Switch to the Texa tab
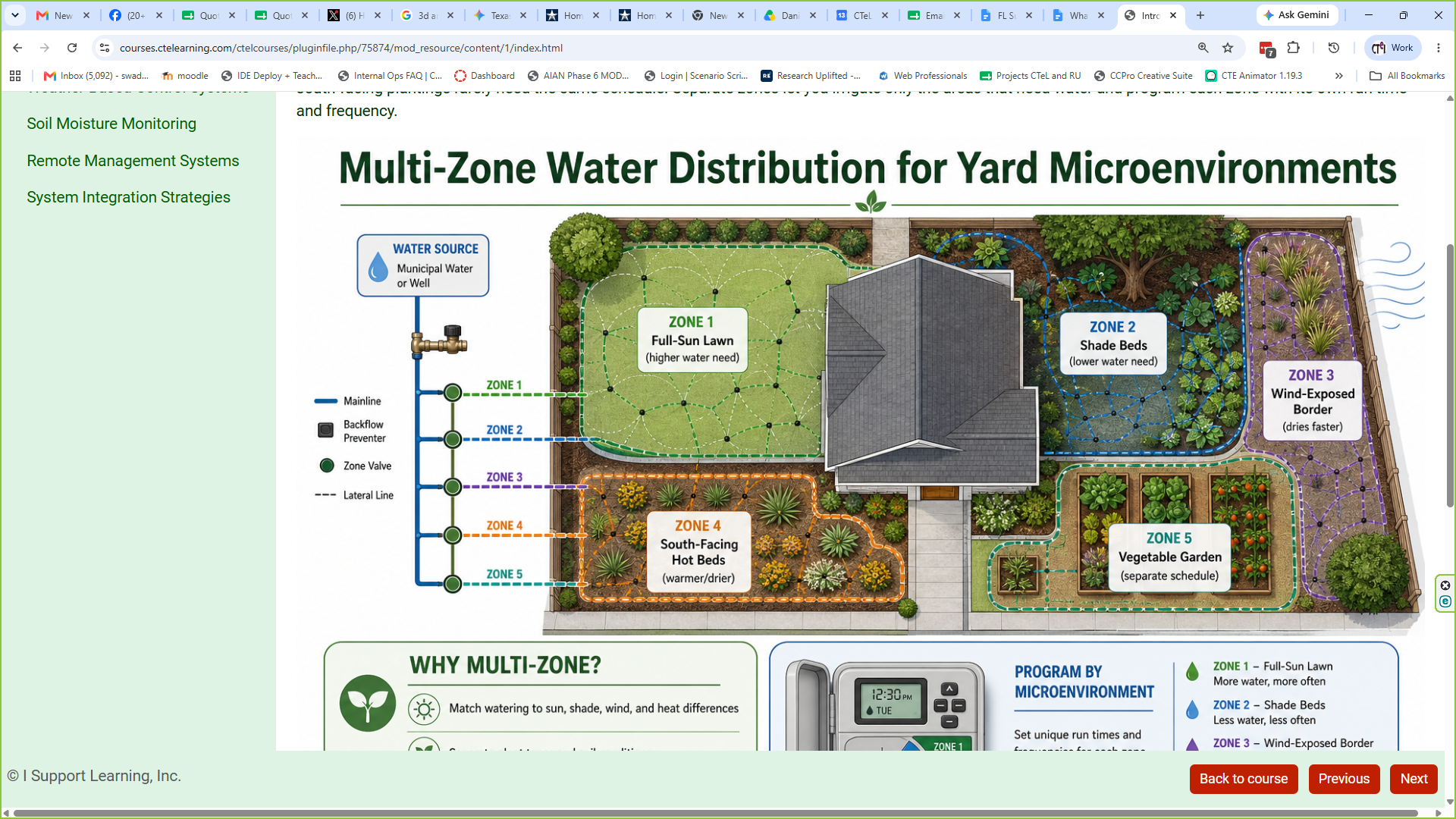This screenshot has width=1456, height=819. coord(499,15)
